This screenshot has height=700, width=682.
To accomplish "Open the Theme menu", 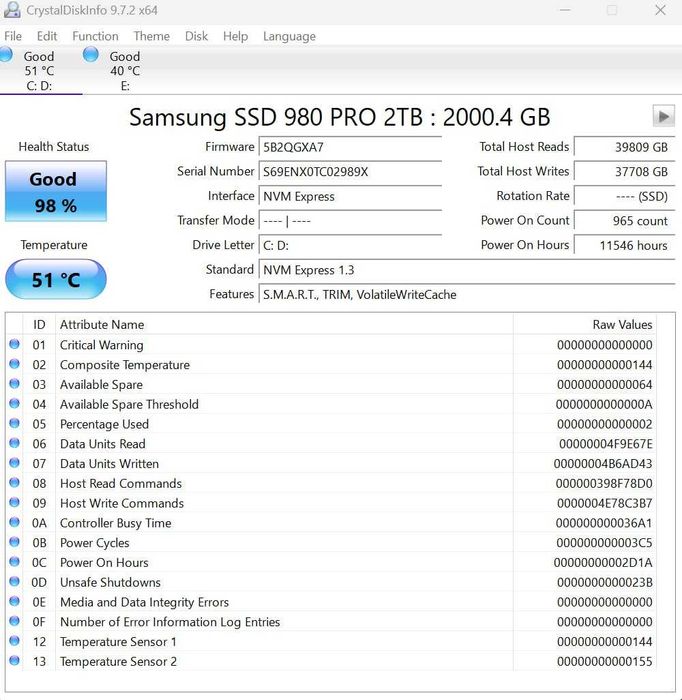I will (152, 36).
